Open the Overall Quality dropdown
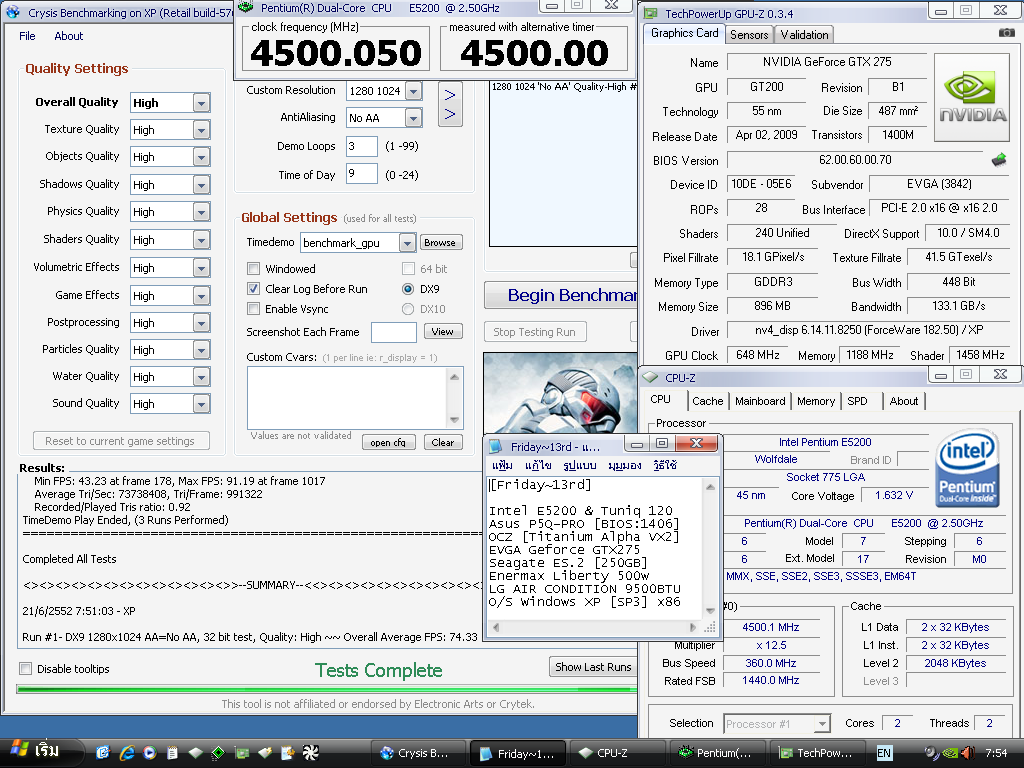The height and width of the screenshot is (768, 1024). click(x=201, y=103)
